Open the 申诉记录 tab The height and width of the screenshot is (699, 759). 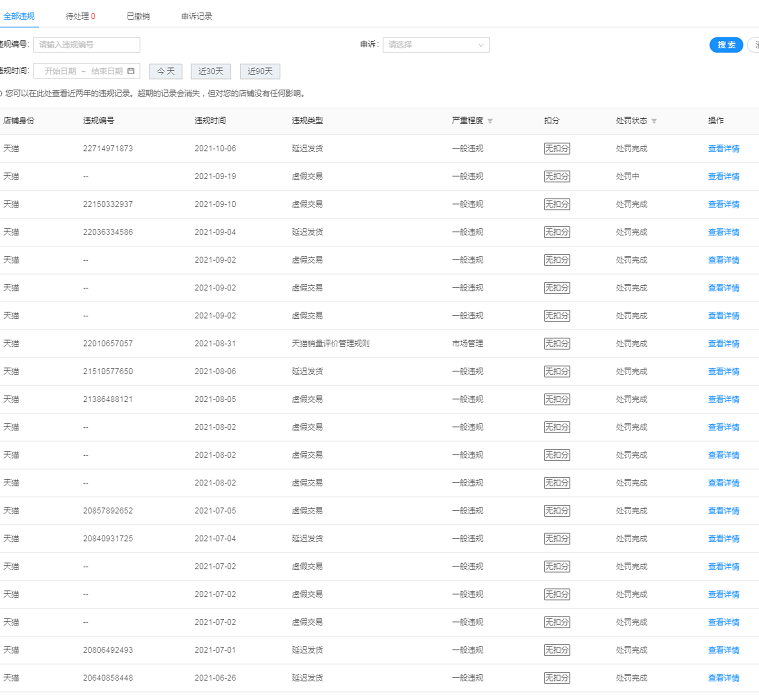197,16
